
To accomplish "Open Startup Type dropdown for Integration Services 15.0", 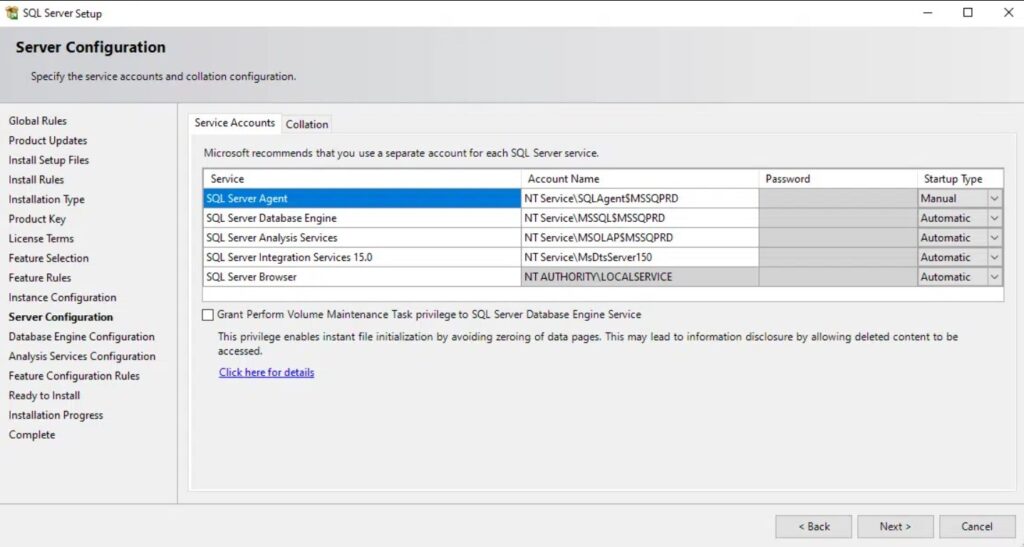I will (994, 257).
